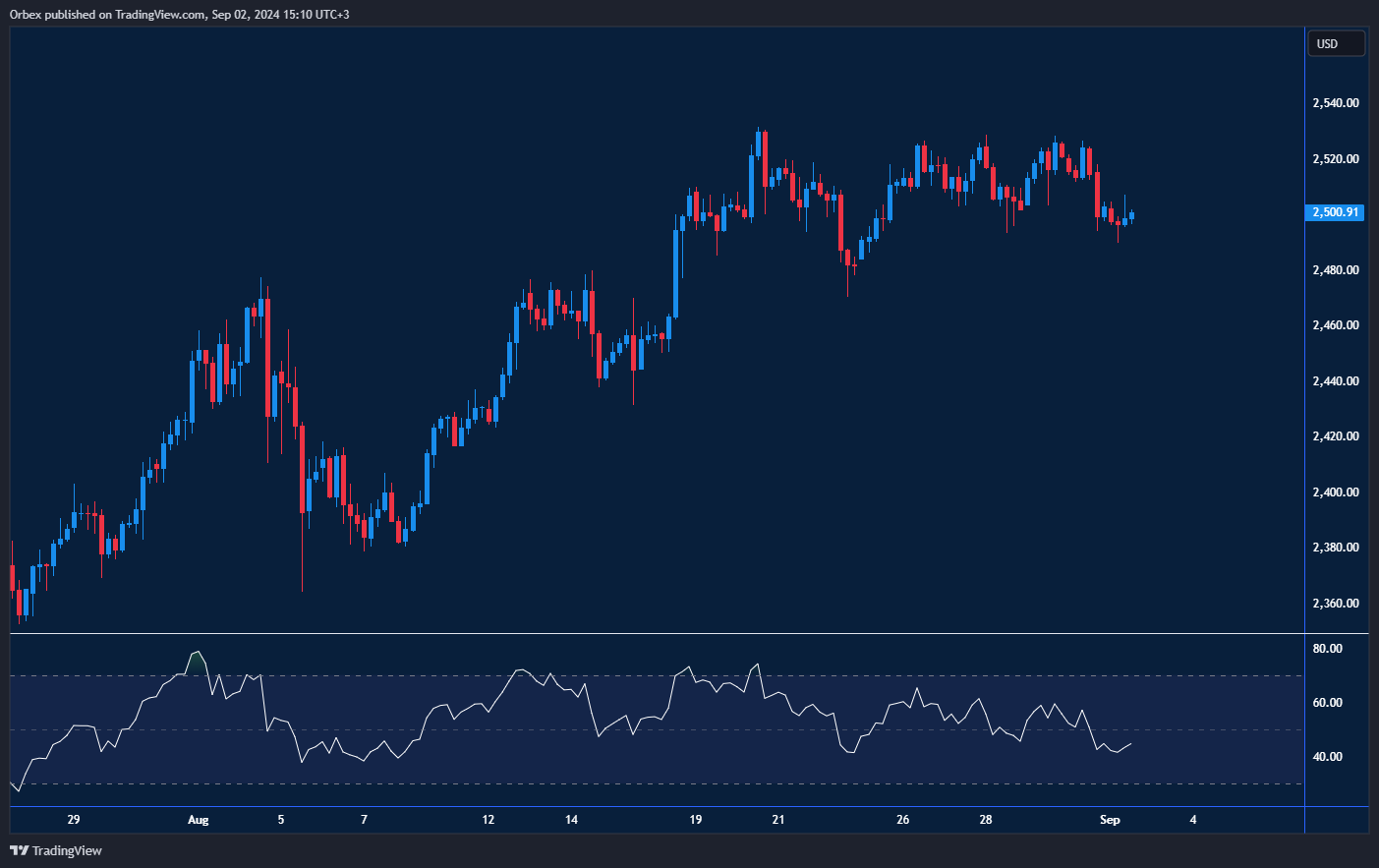Click the 19 date marker on time axis
This screenshot has width=1379, height=868.
coord(696,820)
